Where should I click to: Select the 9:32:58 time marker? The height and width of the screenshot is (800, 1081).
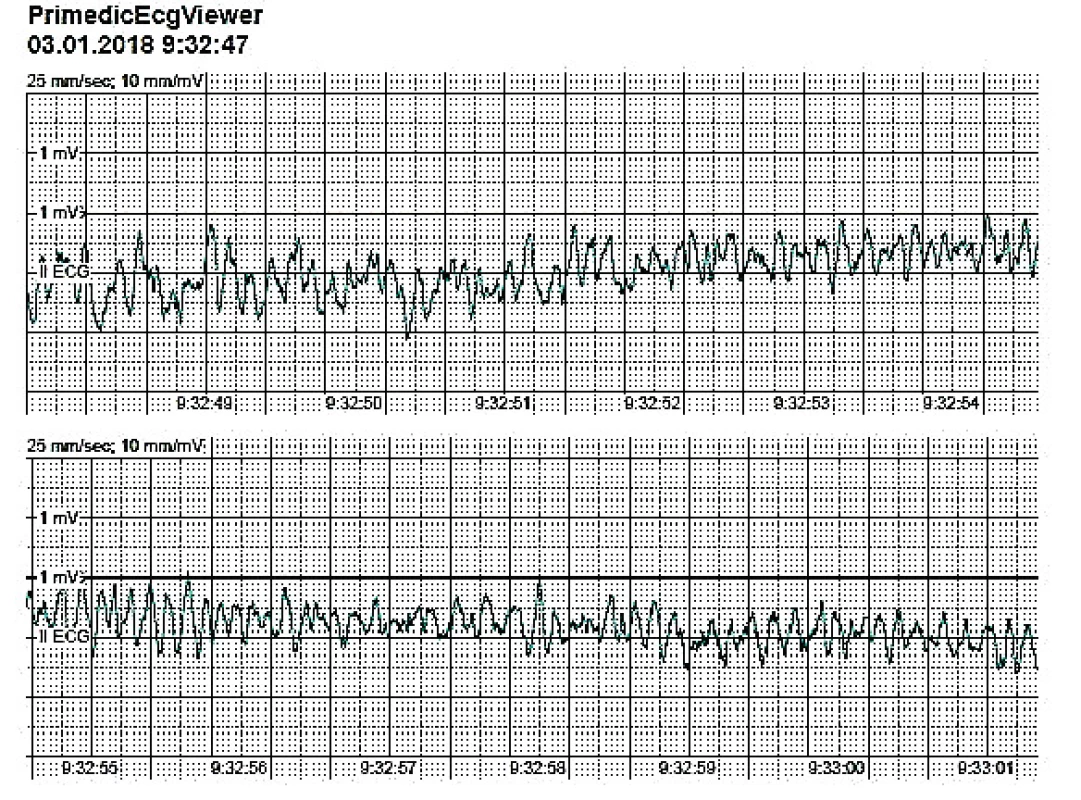click(x=538, y=767)
